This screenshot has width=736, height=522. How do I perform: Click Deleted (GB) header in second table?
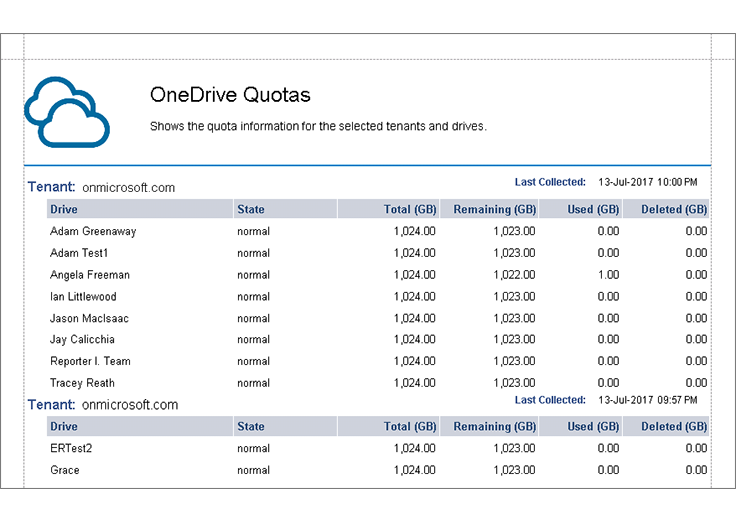pos(666,426)
